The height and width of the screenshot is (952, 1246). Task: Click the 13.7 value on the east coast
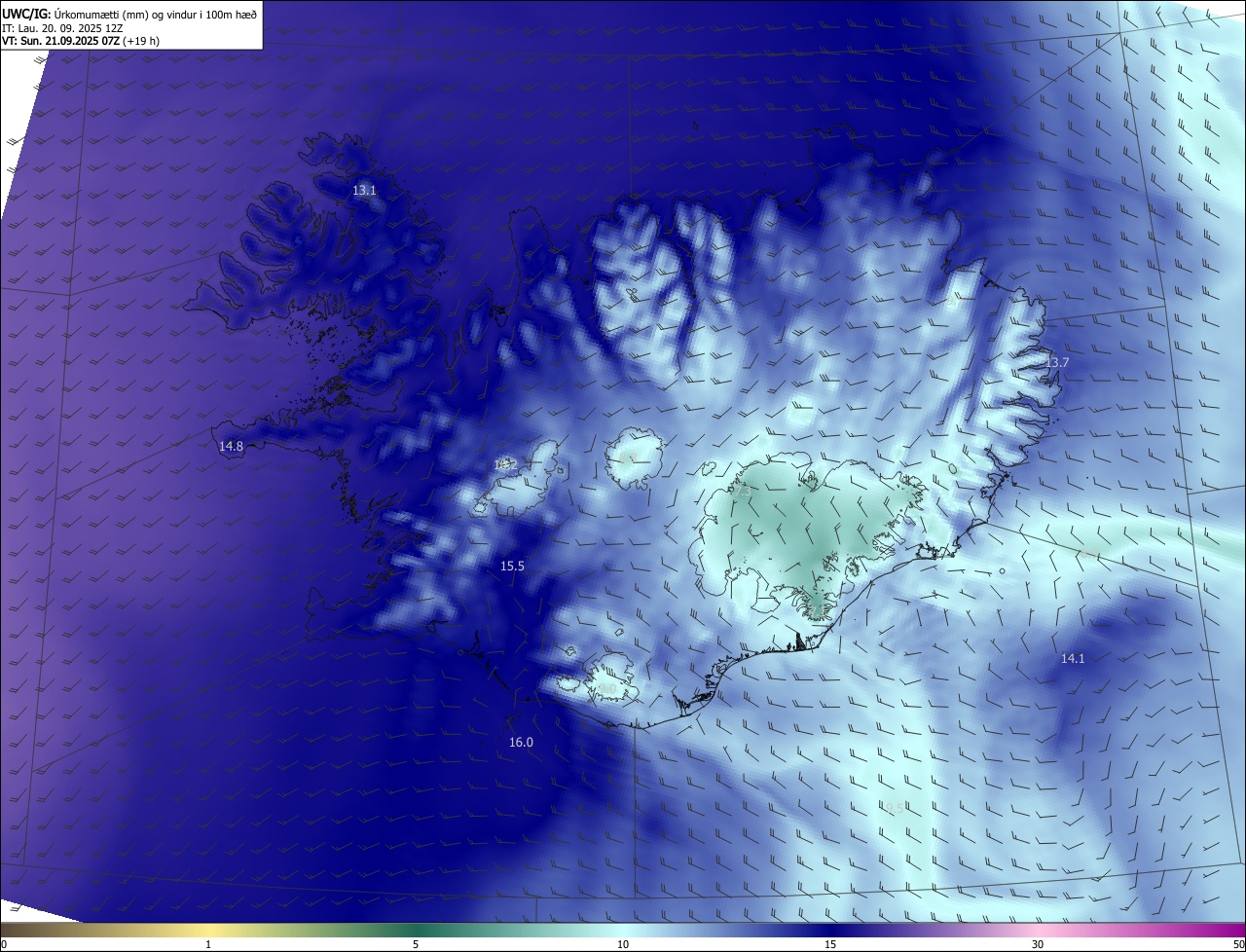tap(1057, 362)
